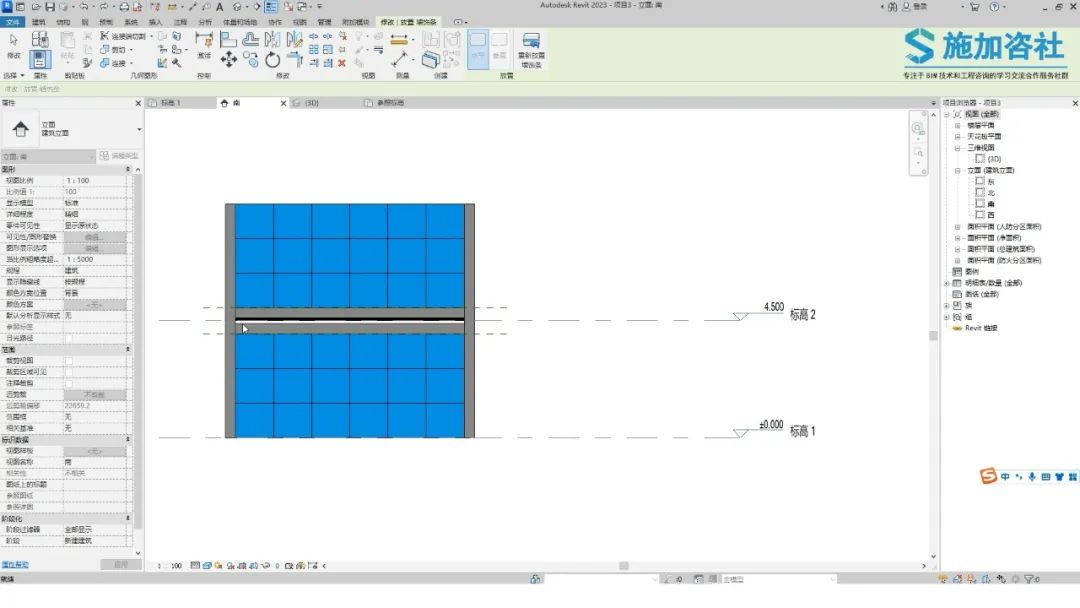1080x608 pixels.
Task: Open the 属性帮助 link
Action: click(x=15, y=565)
